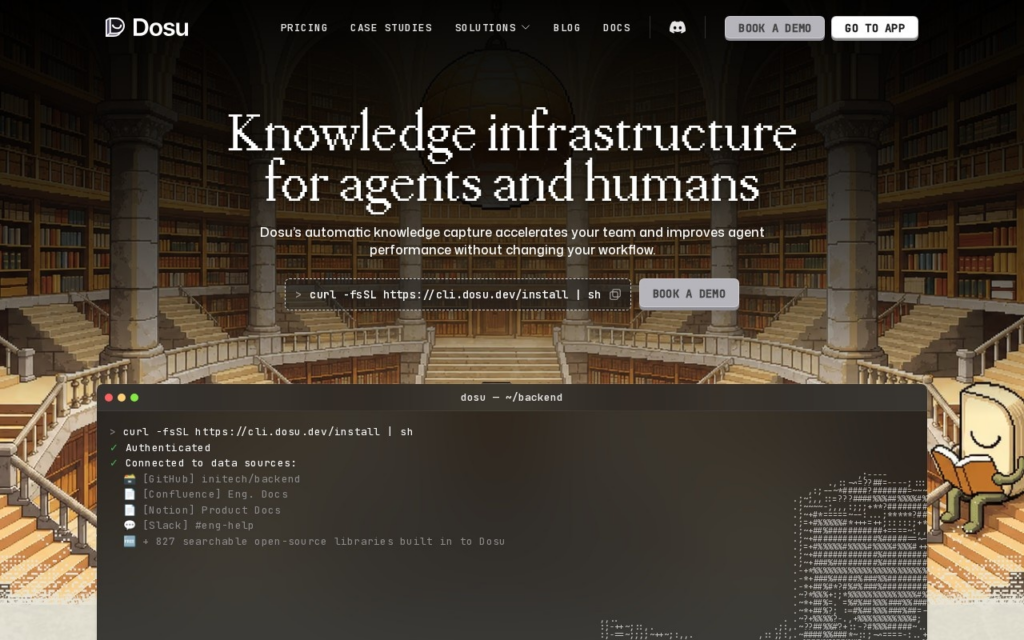Click '[Notion] Product Docs' entry
This screenshot has height=640, width=1024.
pos(212,510)
